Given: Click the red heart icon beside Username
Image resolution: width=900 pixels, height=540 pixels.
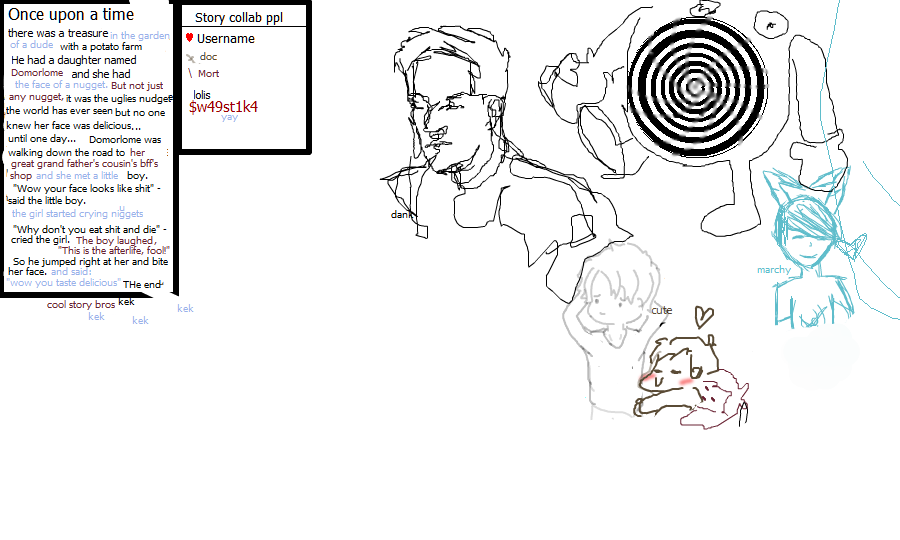Looking at the screenshot, I should tap(189, 38).
